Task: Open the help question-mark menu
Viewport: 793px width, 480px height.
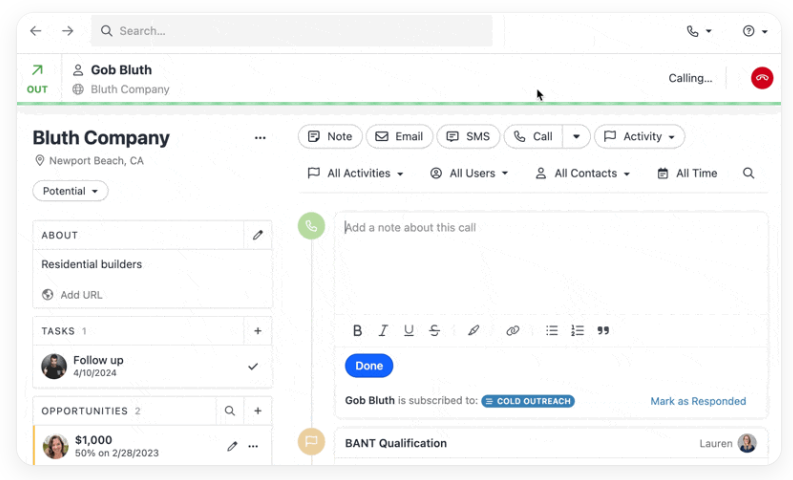Action: (755, 31)
